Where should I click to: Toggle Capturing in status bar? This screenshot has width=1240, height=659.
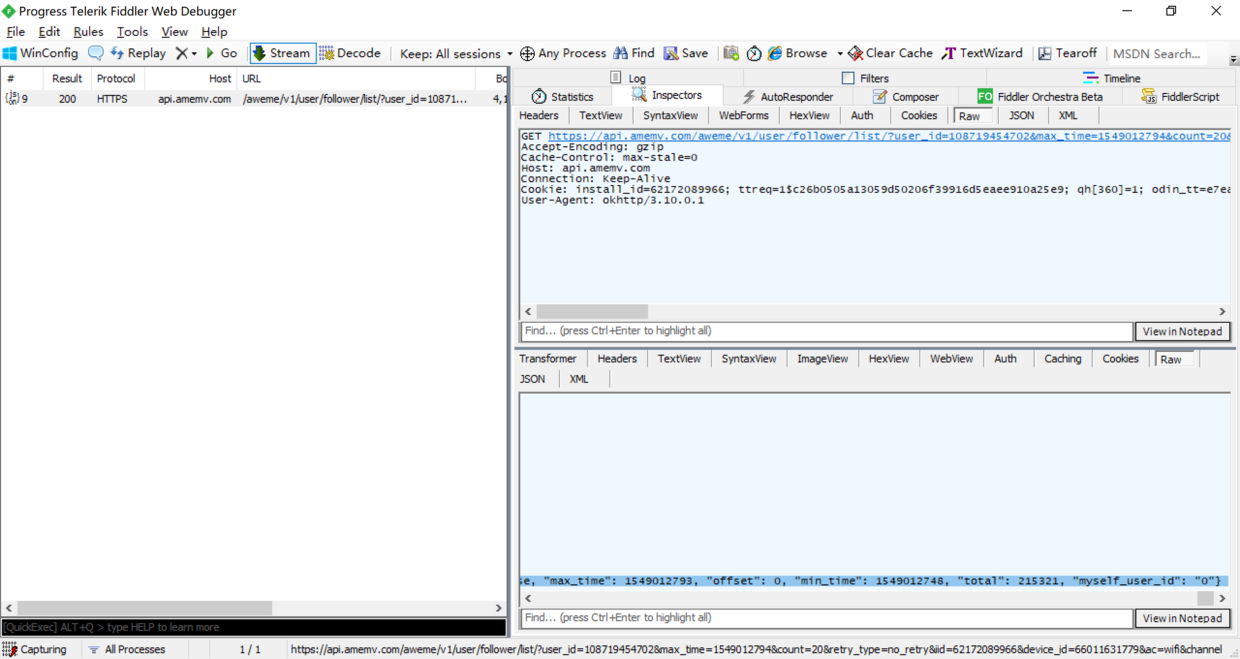35,649
